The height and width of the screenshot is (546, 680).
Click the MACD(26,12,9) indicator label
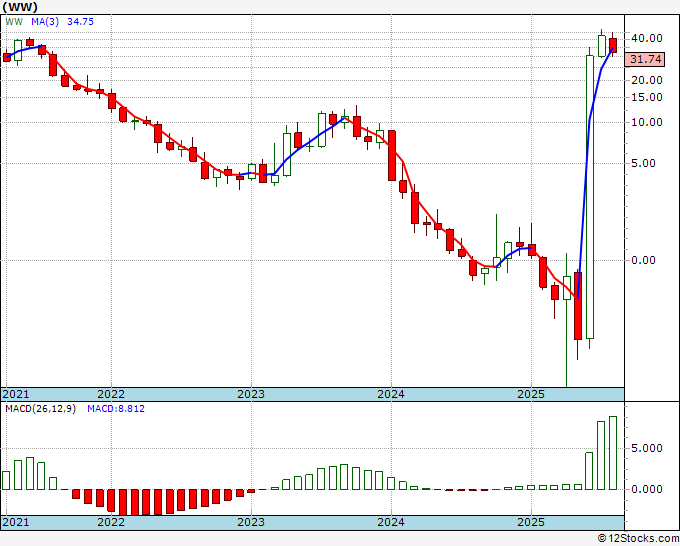coord(40,409)
